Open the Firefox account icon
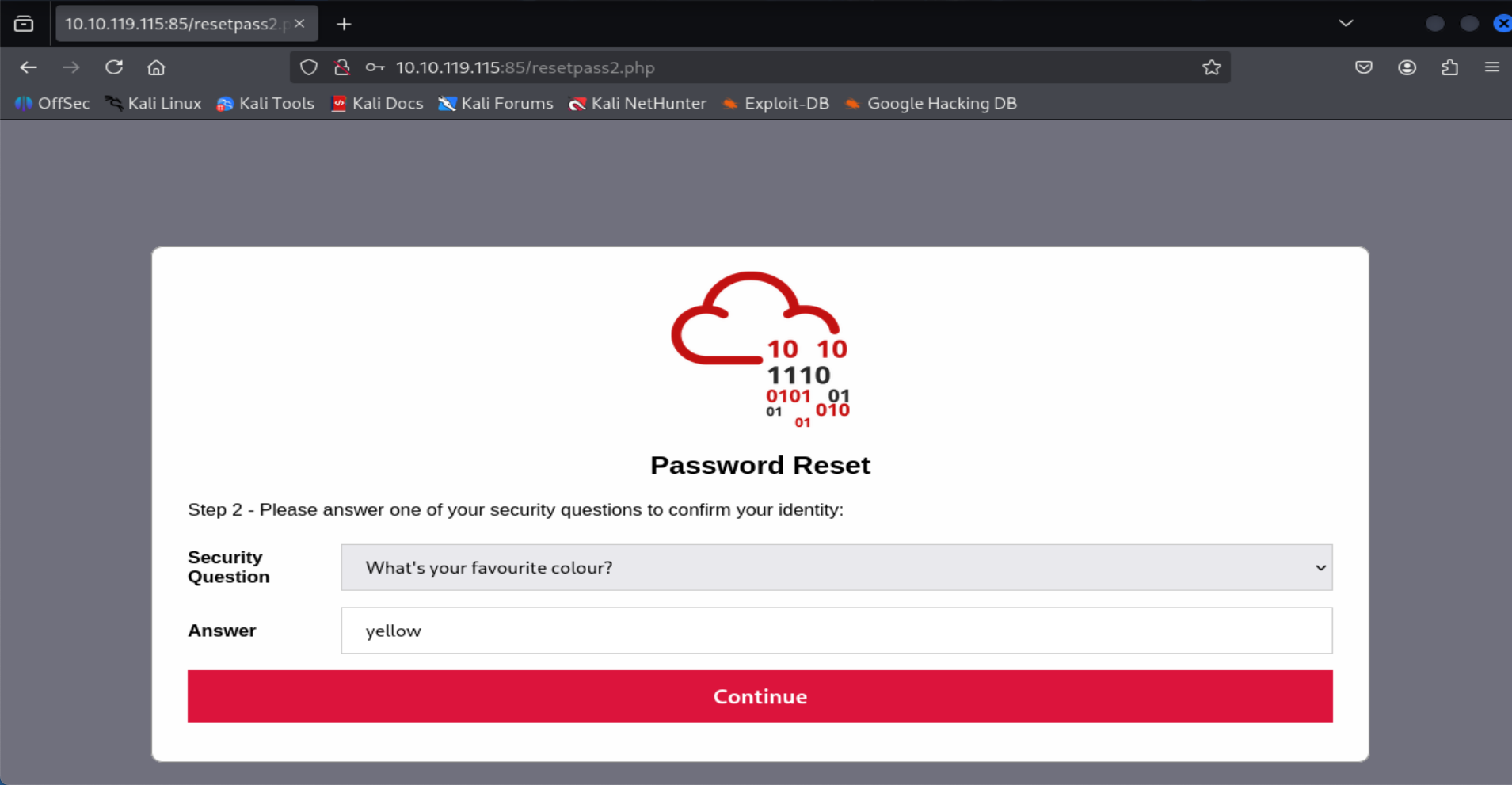 [1407, 67]
